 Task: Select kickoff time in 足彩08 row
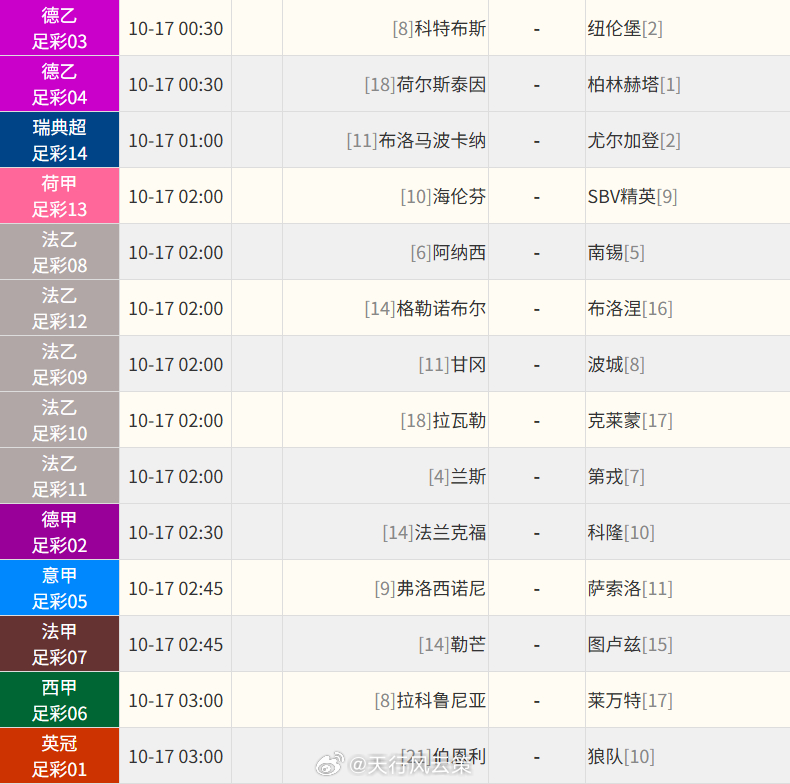tap(176, 252)
